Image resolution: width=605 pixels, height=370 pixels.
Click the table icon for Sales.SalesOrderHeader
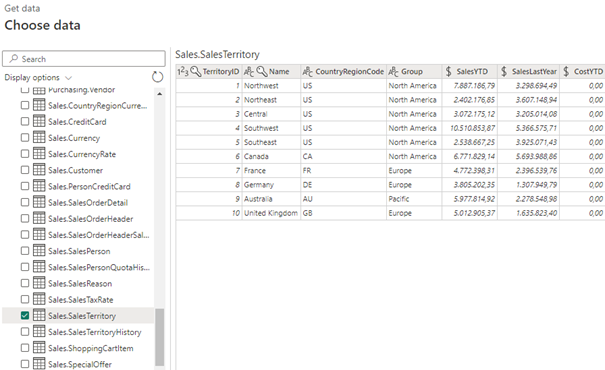(x=39, y=218)
